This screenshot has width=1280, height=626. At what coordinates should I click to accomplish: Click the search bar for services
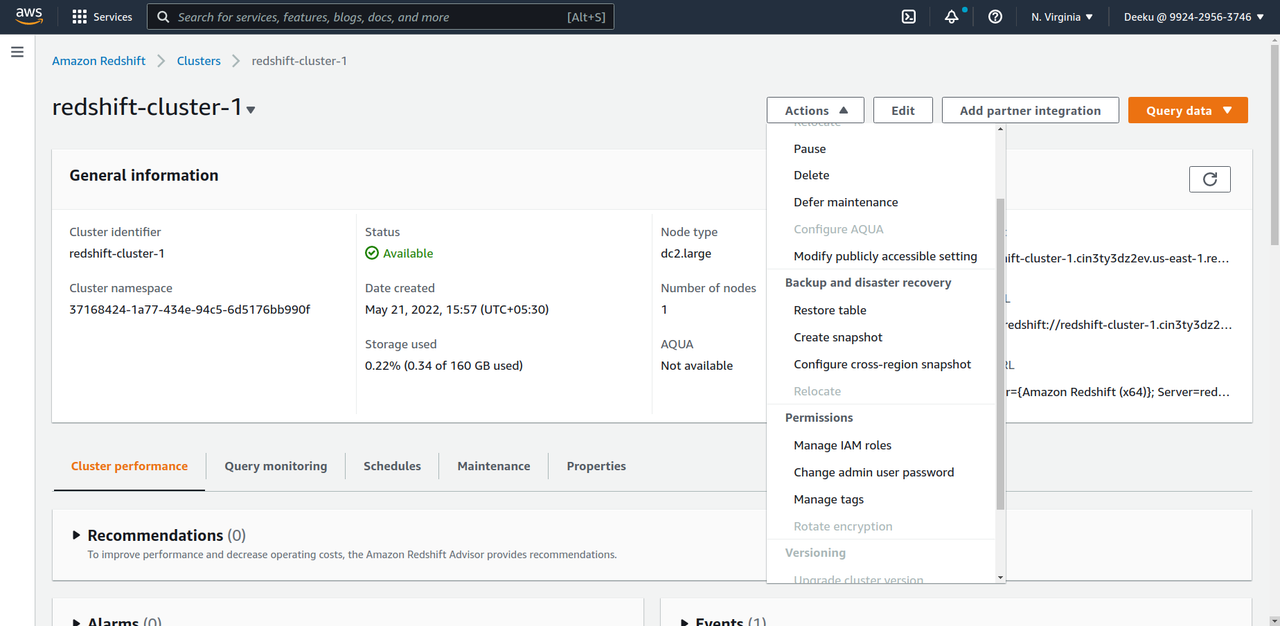(x=381, y=17)
